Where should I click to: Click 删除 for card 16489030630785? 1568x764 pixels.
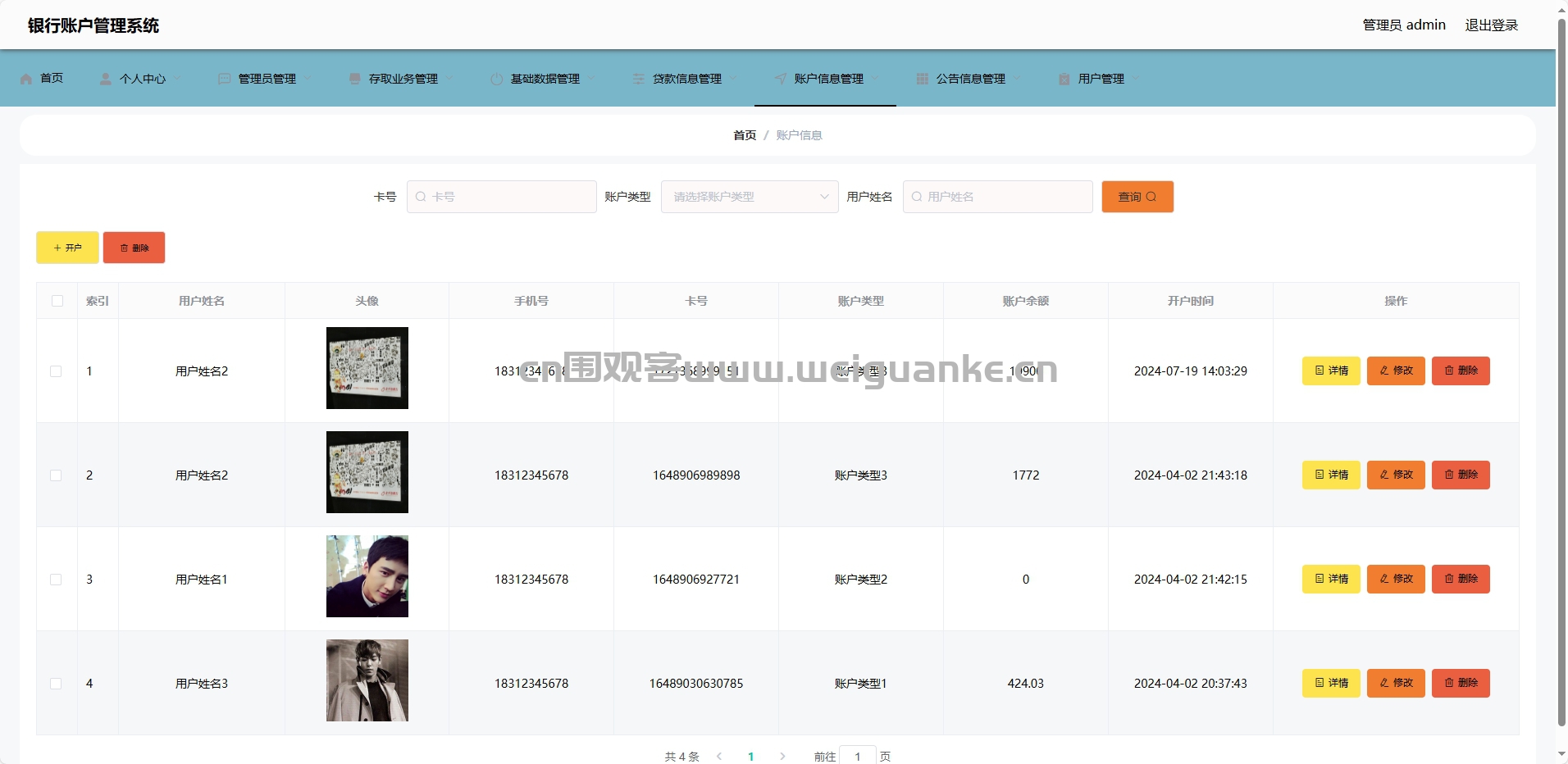[x=1461, y=684]
